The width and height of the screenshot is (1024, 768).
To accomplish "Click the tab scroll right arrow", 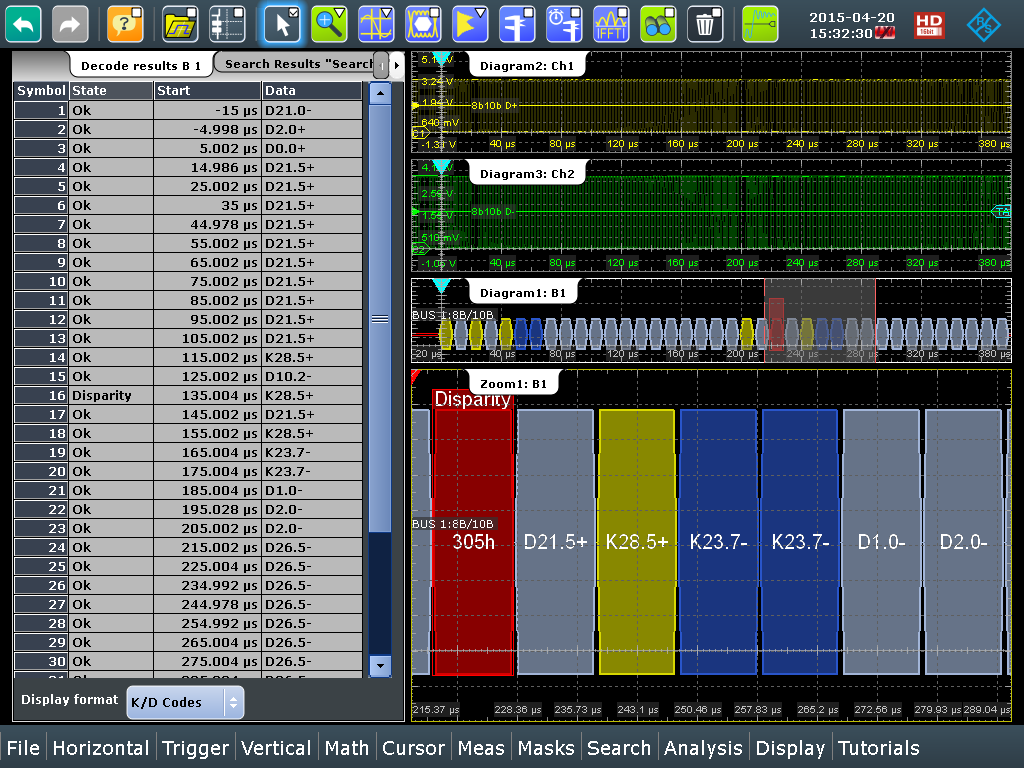I will [x=396, y=65].
